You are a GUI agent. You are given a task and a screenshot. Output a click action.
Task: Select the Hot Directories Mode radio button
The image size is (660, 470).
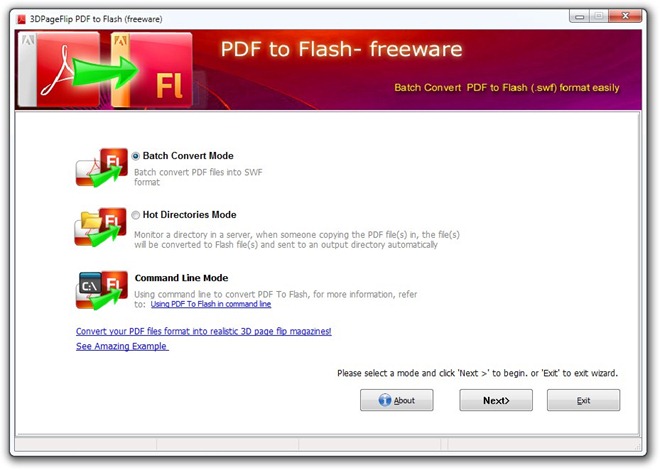pos(136,215)
